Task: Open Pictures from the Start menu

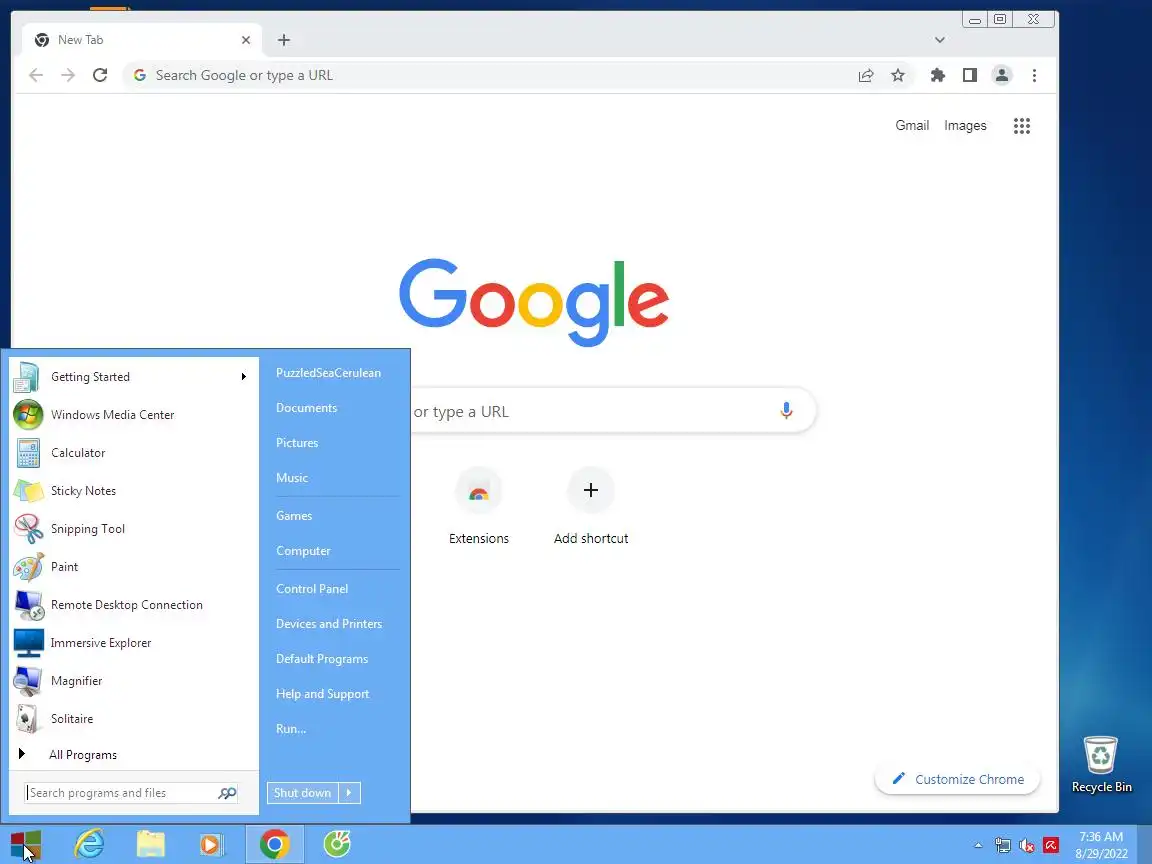Action: 297,443
